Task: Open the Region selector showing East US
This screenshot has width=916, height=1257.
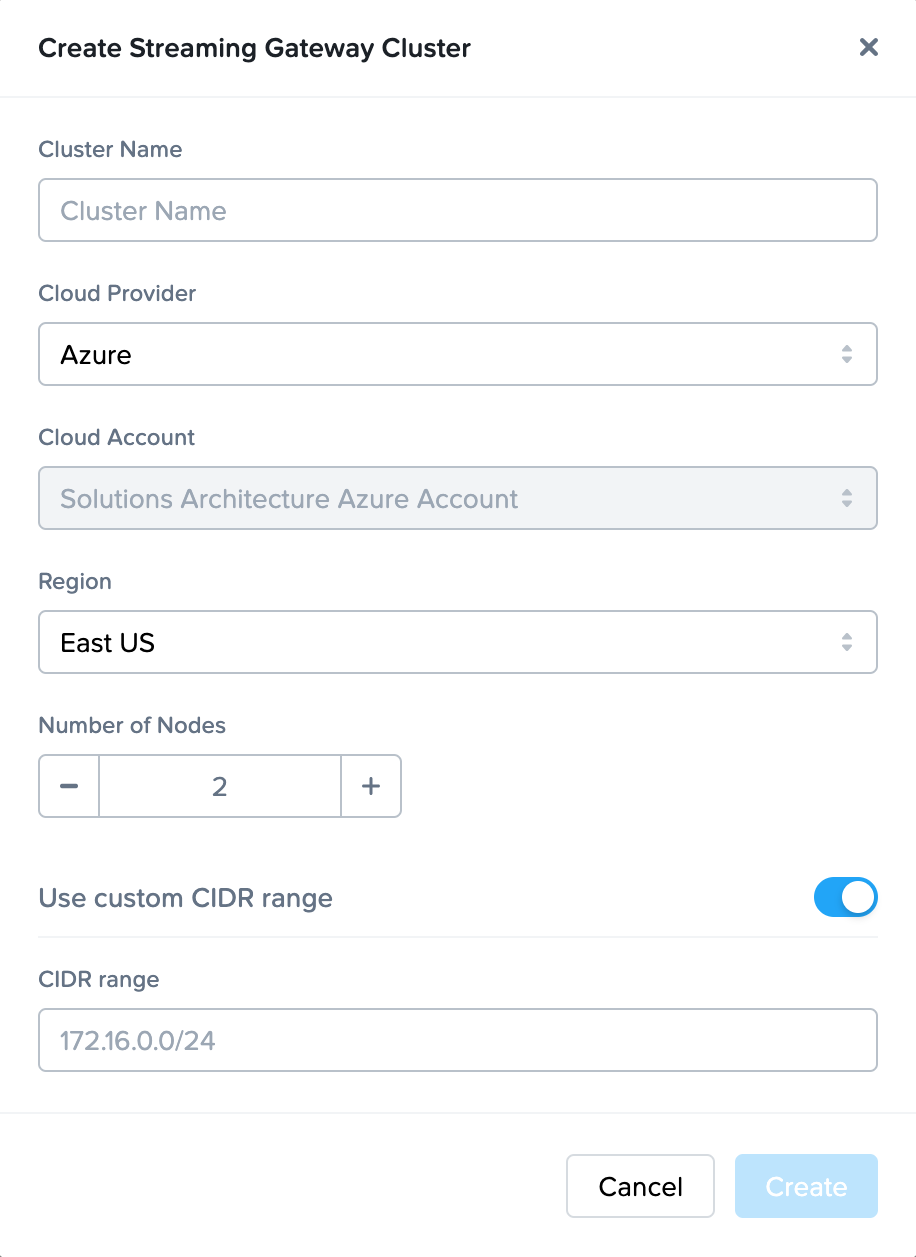Action: [x=457, y=642]
